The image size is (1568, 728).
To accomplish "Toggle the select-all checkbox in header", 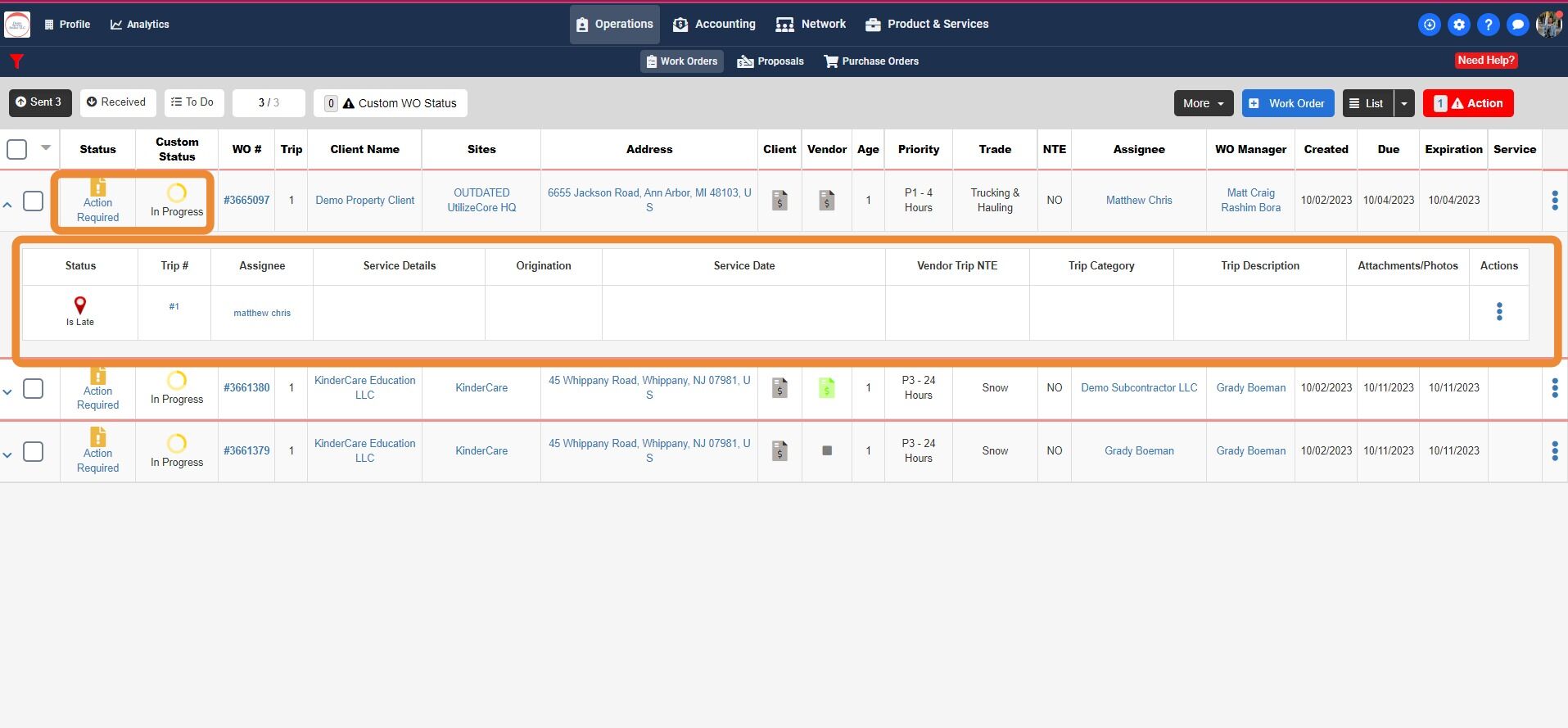I will pyautogui.click(x=16, y=149).
